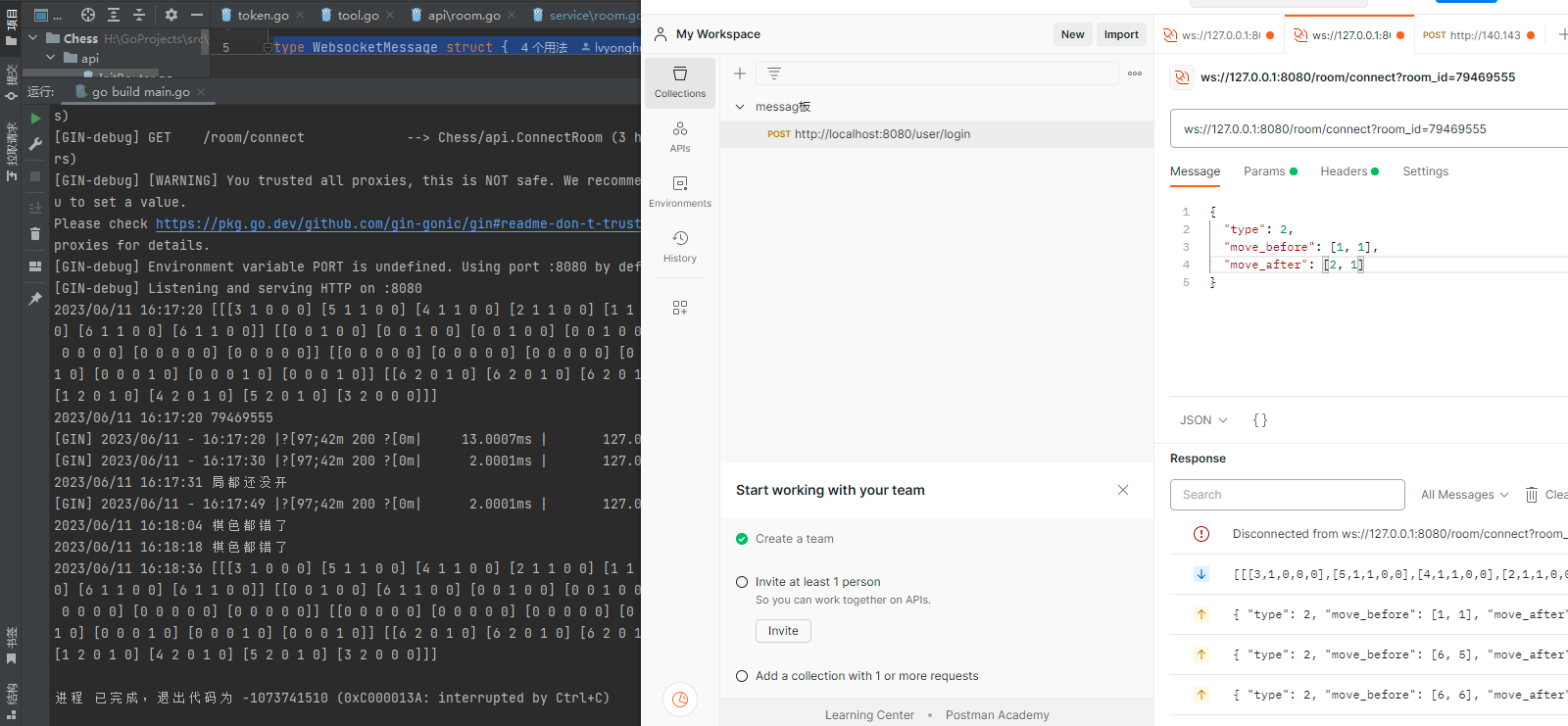1568x726 pixels.
Task: Open the configure workspace sidebar grid icon
Action: [680, 308]
